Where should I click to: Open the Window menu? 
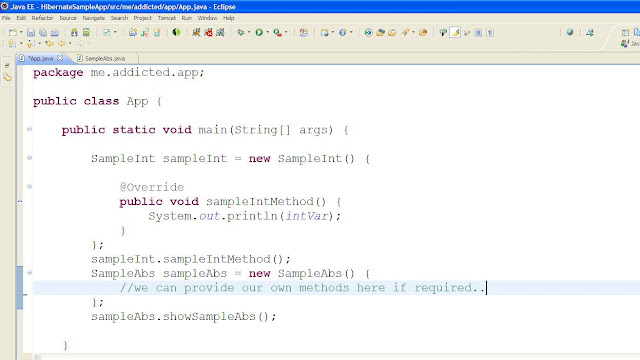point(207,18)
